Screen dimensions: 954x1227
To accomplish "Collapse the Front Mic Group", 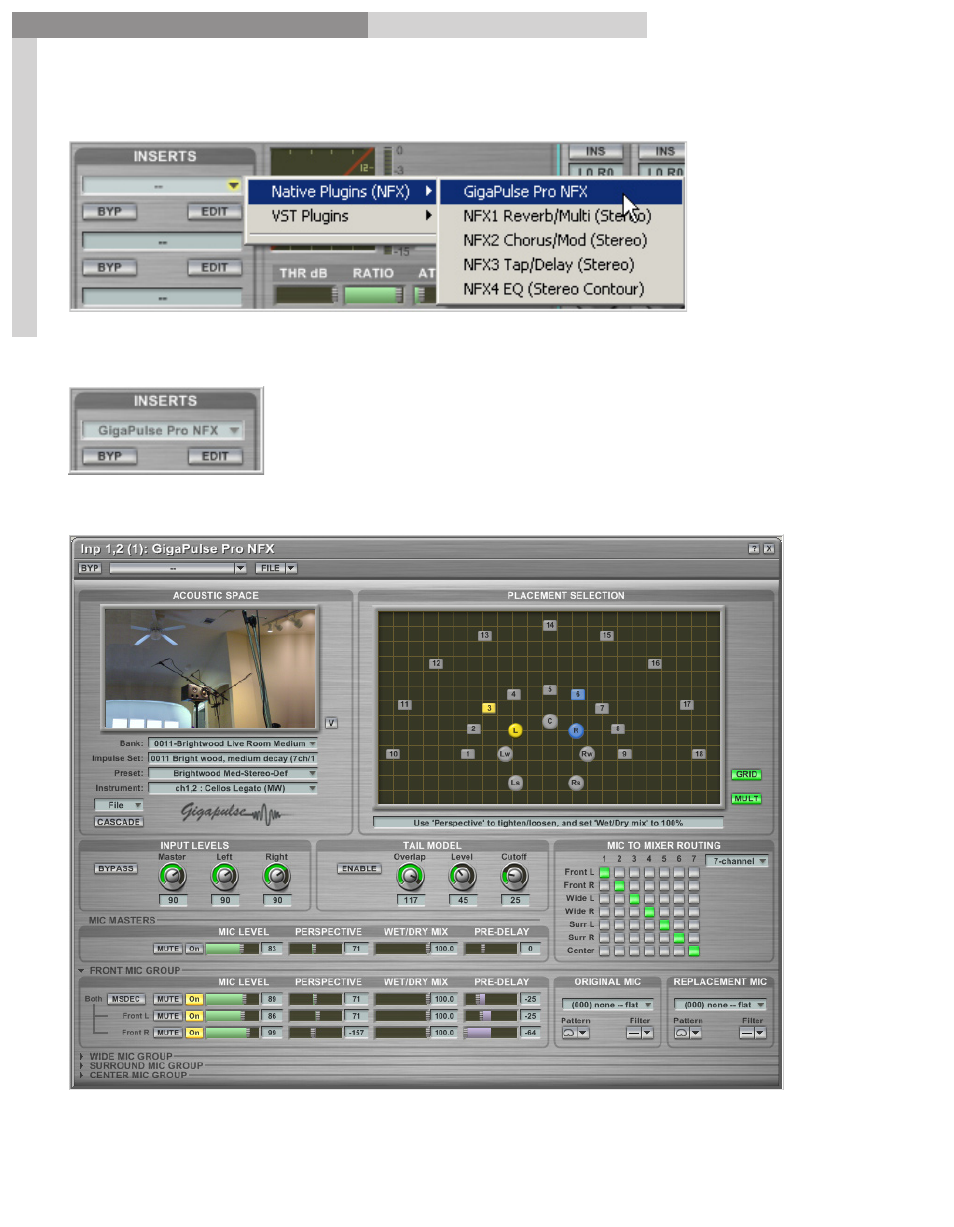I will (81, 970).
